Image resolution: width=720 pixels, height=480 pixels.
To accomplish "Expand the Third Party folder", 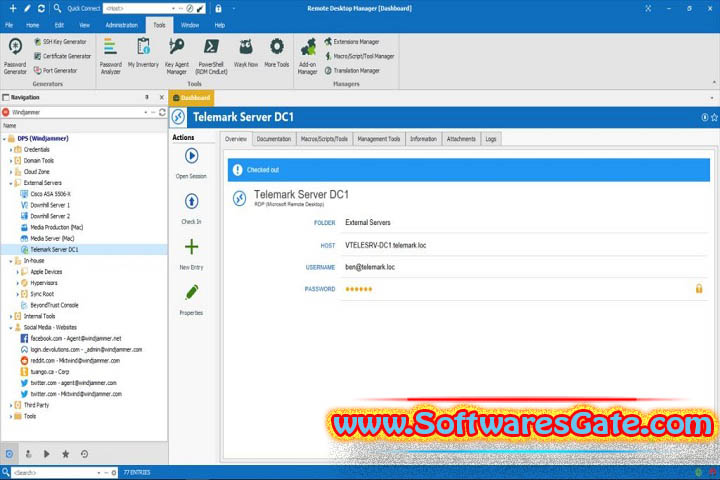I will 11,405.
